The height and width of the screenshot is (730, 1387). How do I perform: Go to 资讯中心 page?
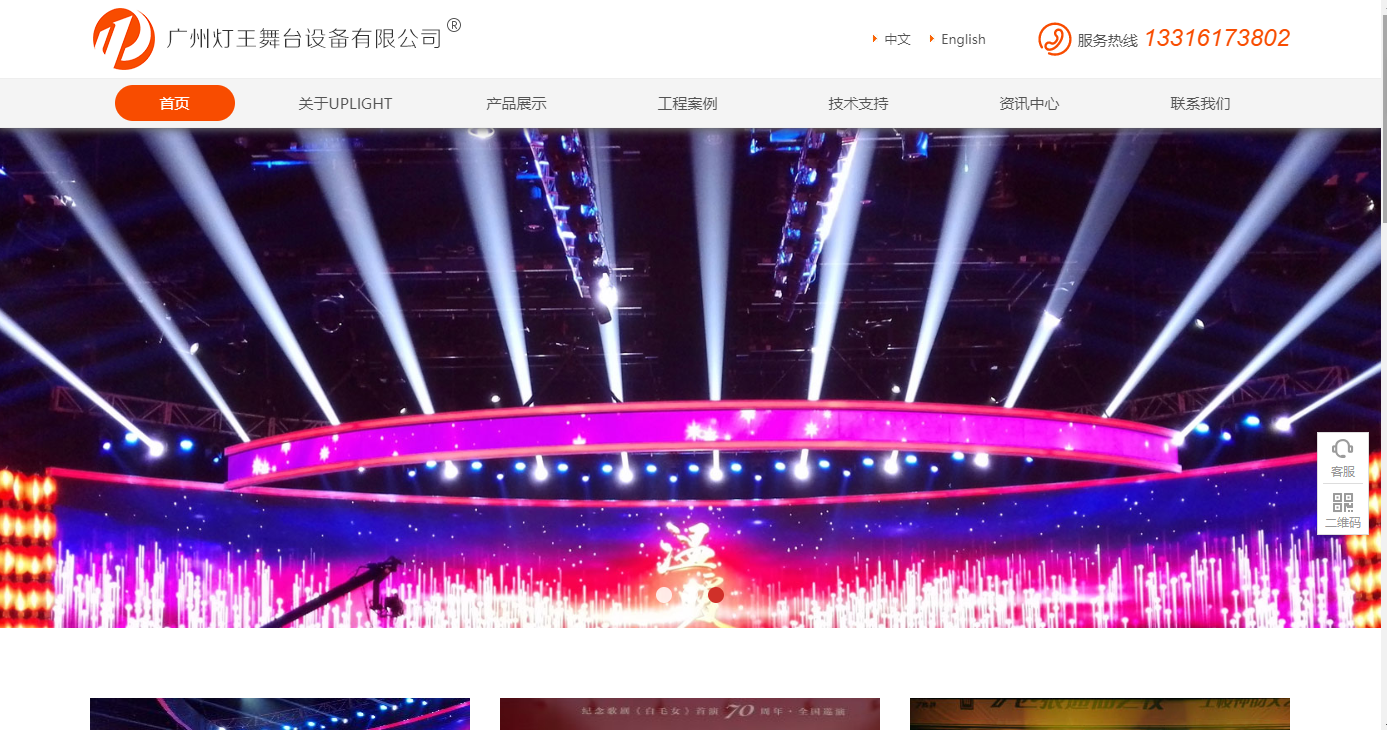tap(1029, 103)
